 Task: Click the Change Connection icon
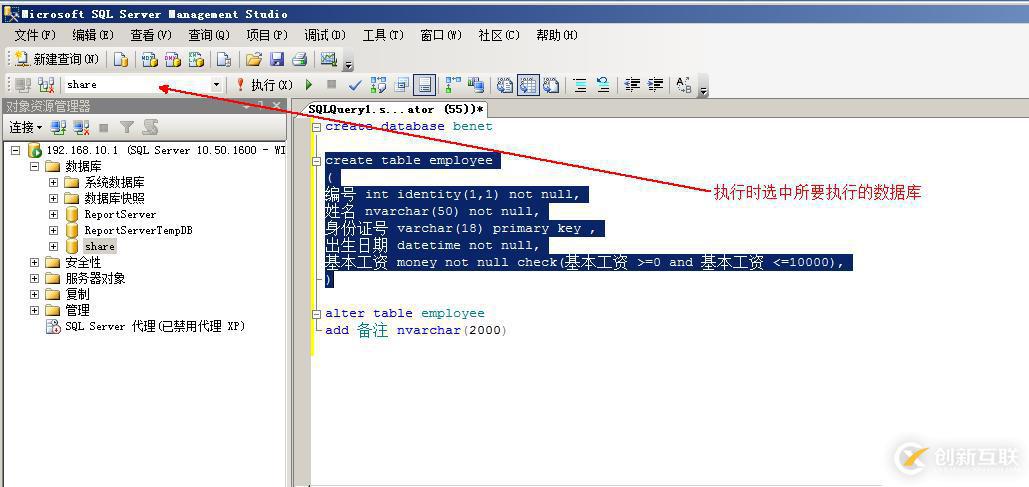46,85
